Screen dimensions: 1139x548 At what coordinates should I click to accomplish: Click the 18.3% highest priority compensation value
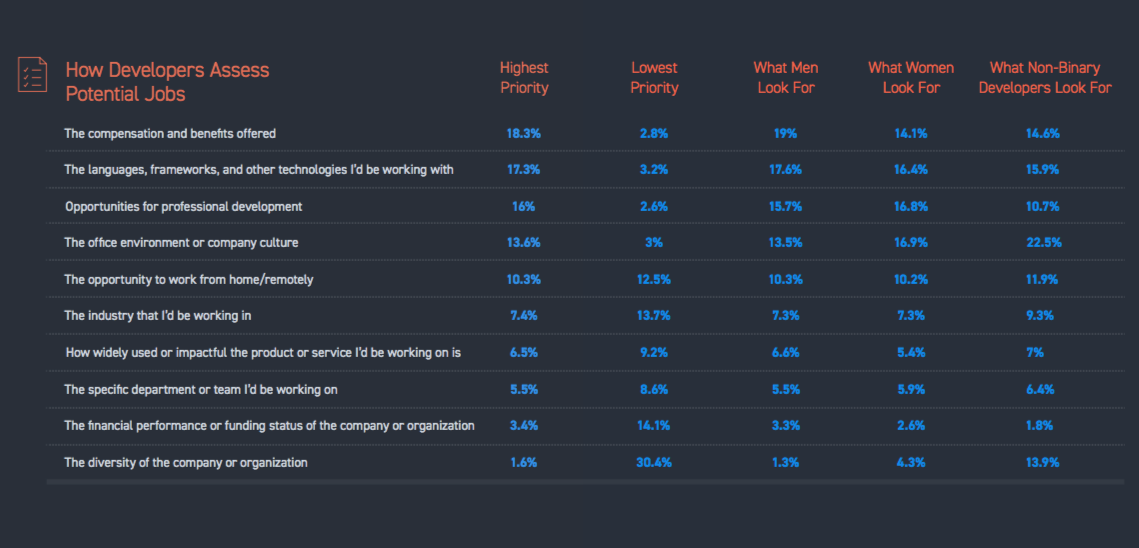coord(524,133)
